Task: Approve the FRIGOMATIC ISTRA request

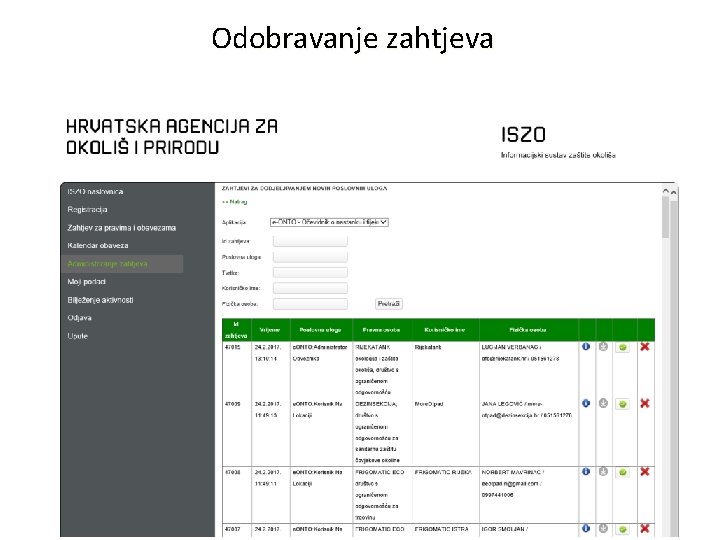Action: click(x=623, y=529)
